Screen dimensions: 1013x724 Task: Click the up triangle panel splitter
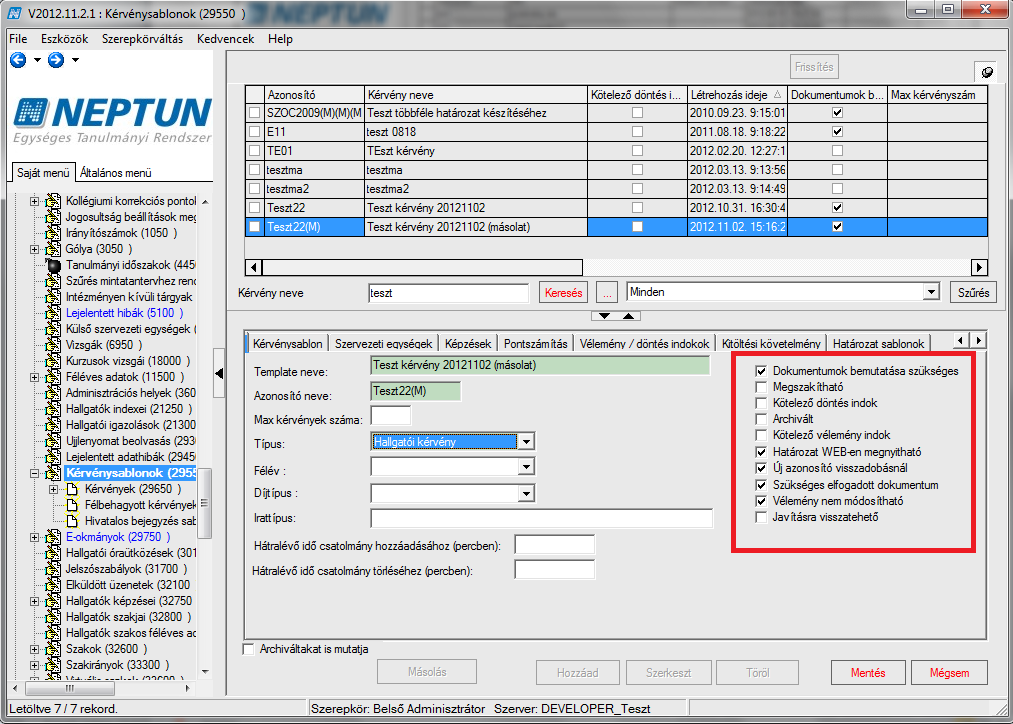tap(629, 316)
